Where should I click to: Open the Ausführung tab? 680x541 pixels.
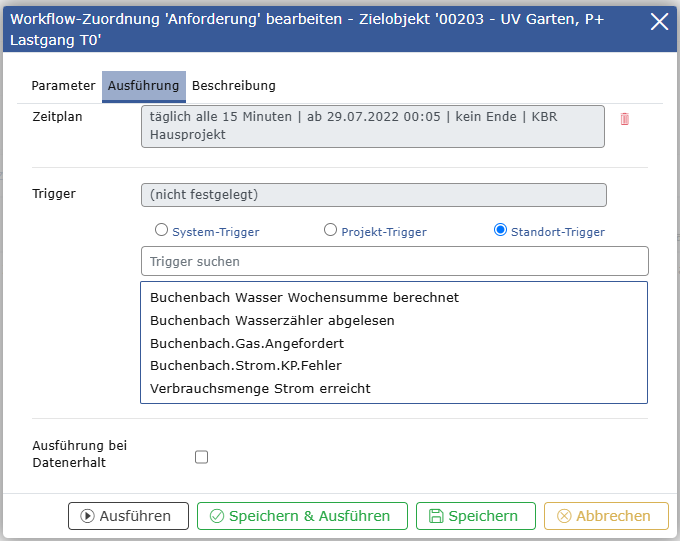pyautogui.click(x=143, y=86)
